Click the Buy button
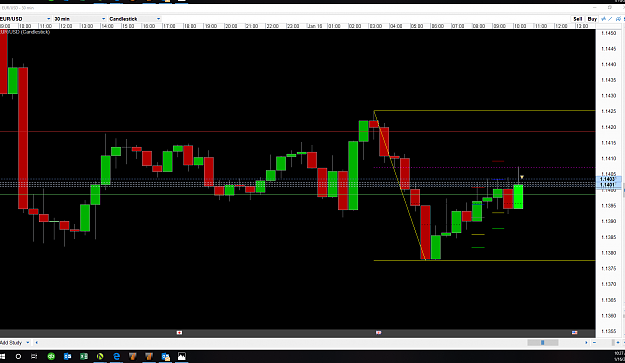This screenshot has height=363, width=625. point(592,19)
